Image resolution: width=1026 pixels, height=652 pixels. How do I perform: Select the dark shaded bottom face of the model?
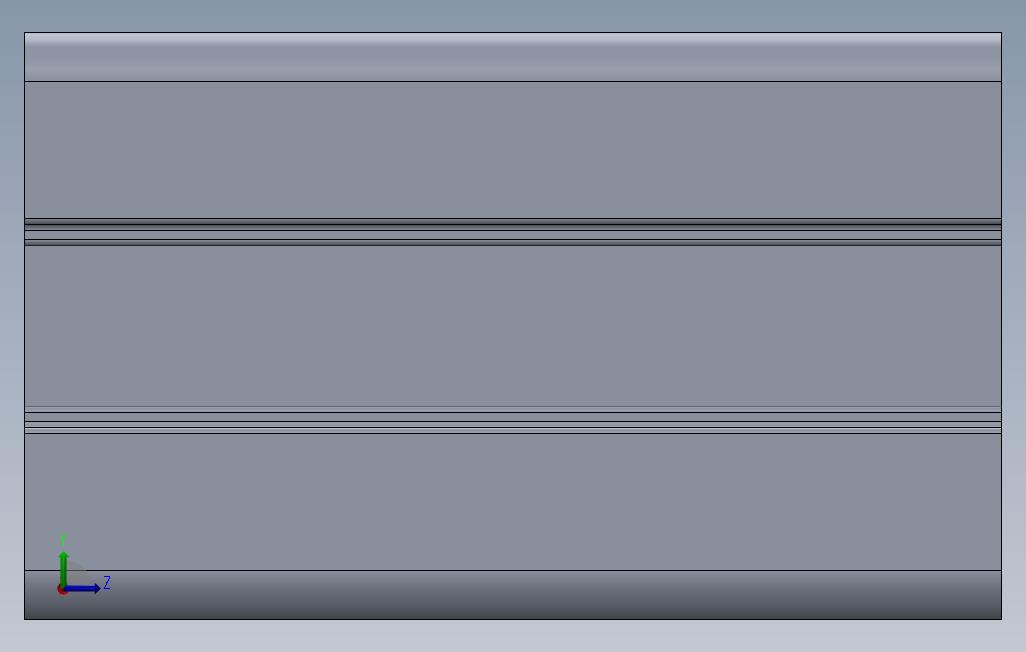(x=513, y=595)
